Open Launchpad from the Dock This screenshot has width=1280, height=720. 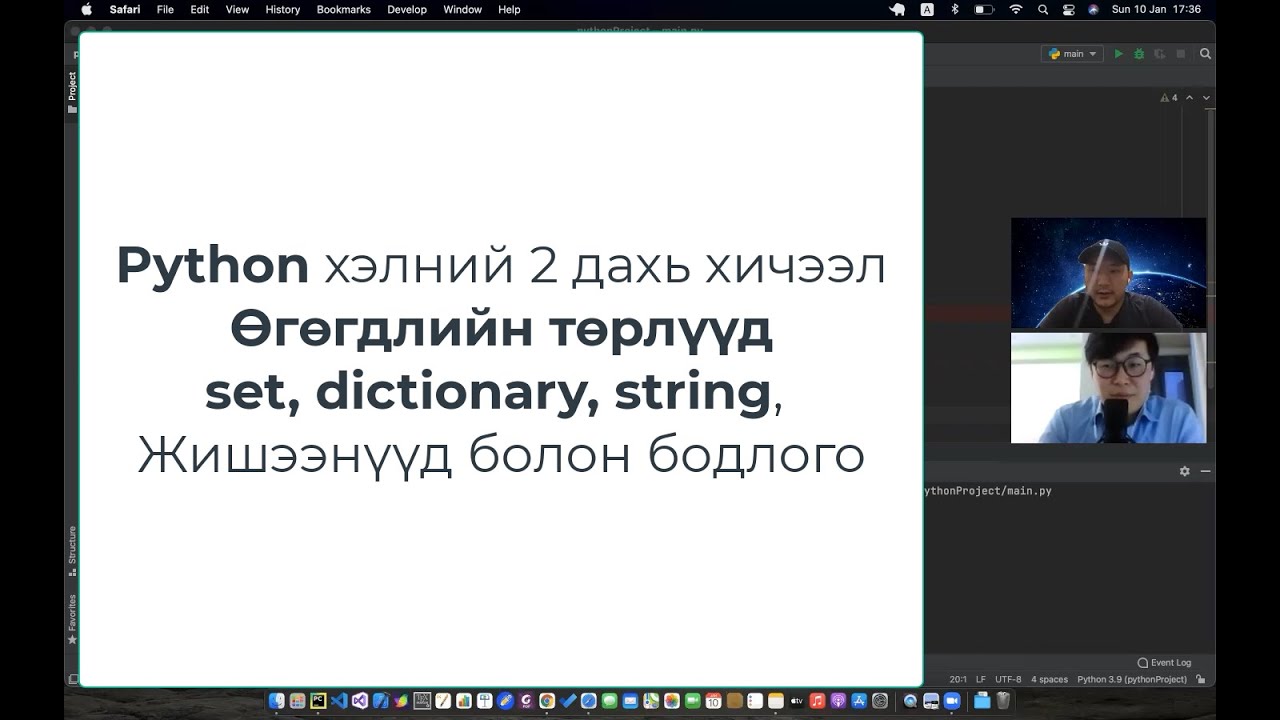point(297,701)
